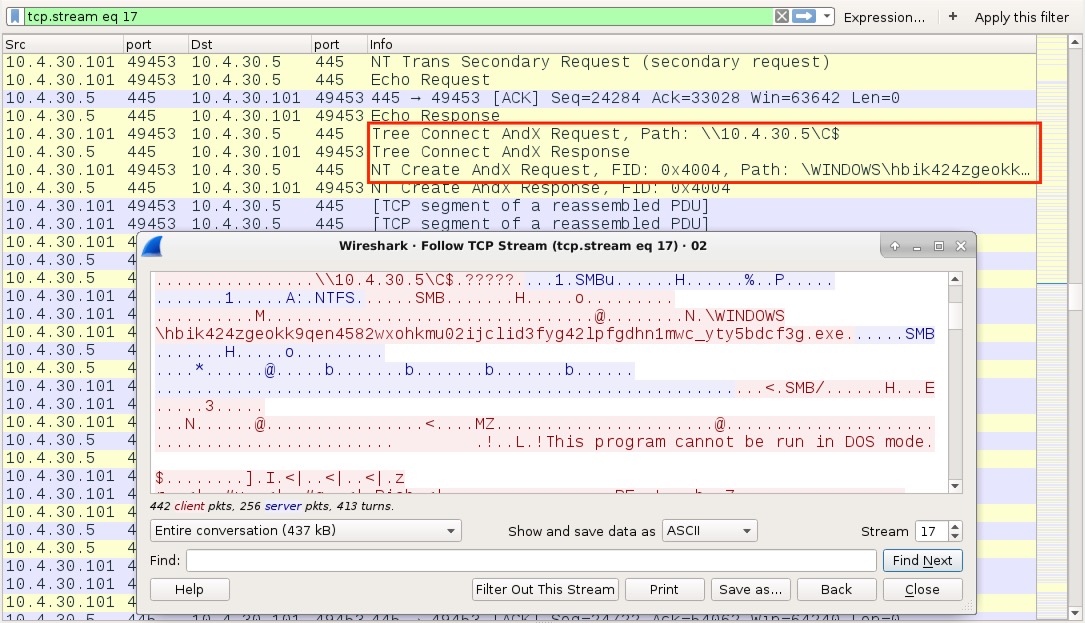Screen dimensions: 1085x623
Task: Select the Tree Connect AndX Request packet row
Action: [x=519, y=134]
